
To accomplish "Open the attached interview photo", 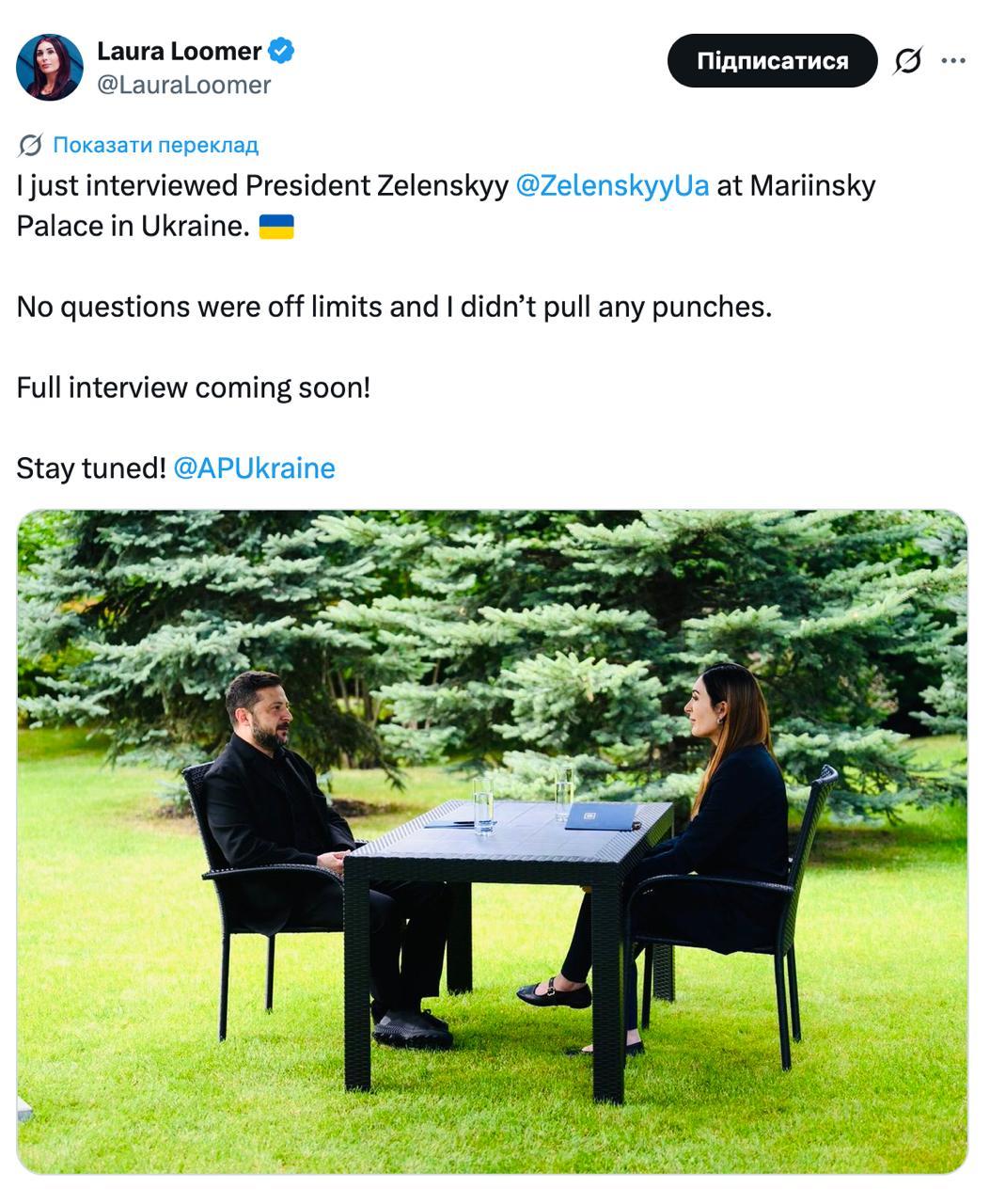I will pos(492,842).
